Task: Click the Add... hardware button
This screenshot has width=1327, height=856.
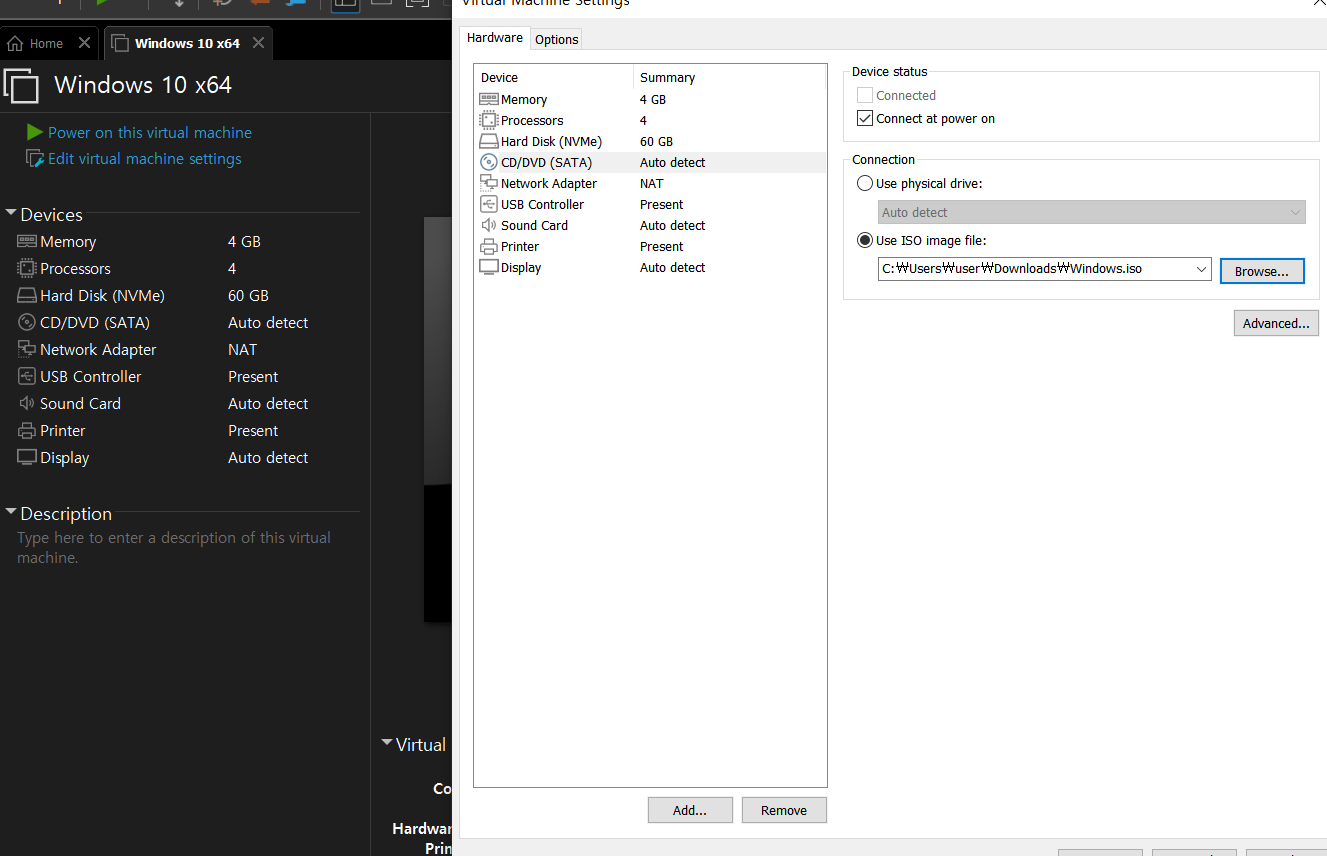Action: pyautogui.click(x=690, y=810)
